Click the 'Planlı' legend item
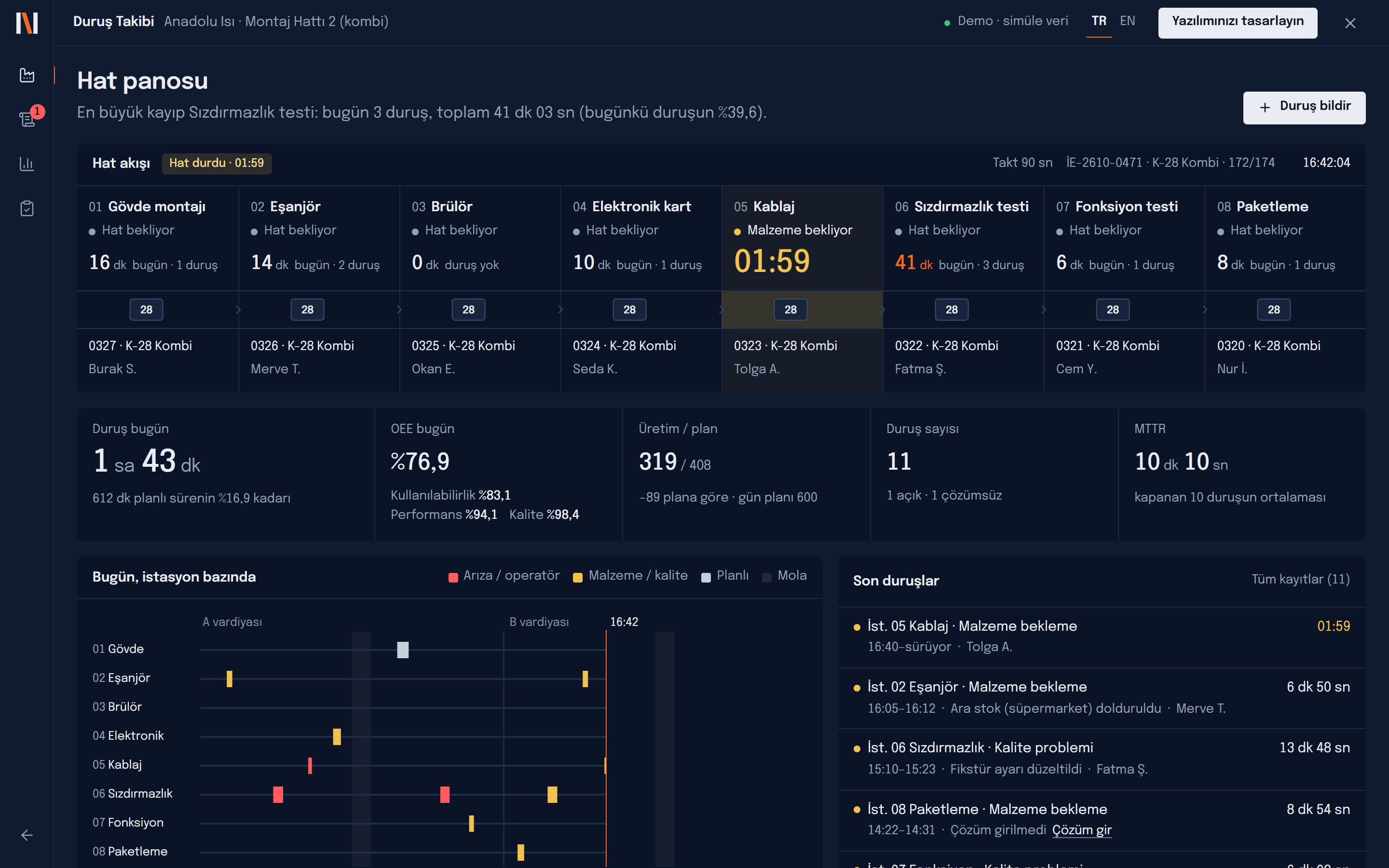 tap(725, 576)
